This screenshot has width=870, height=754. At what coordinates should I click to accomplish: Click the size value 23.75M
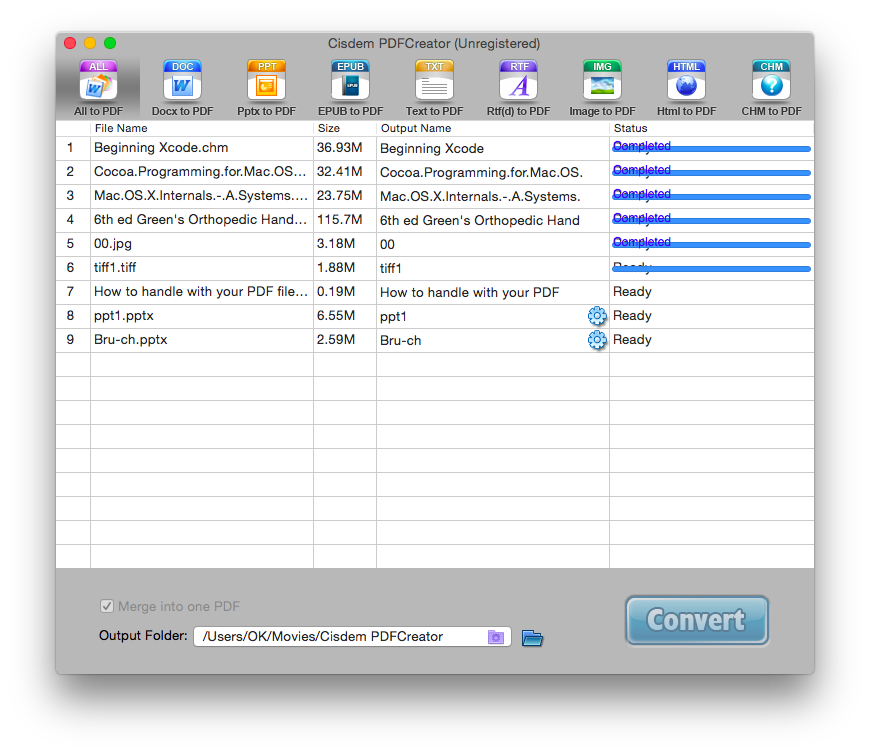[x=340, y=195]
